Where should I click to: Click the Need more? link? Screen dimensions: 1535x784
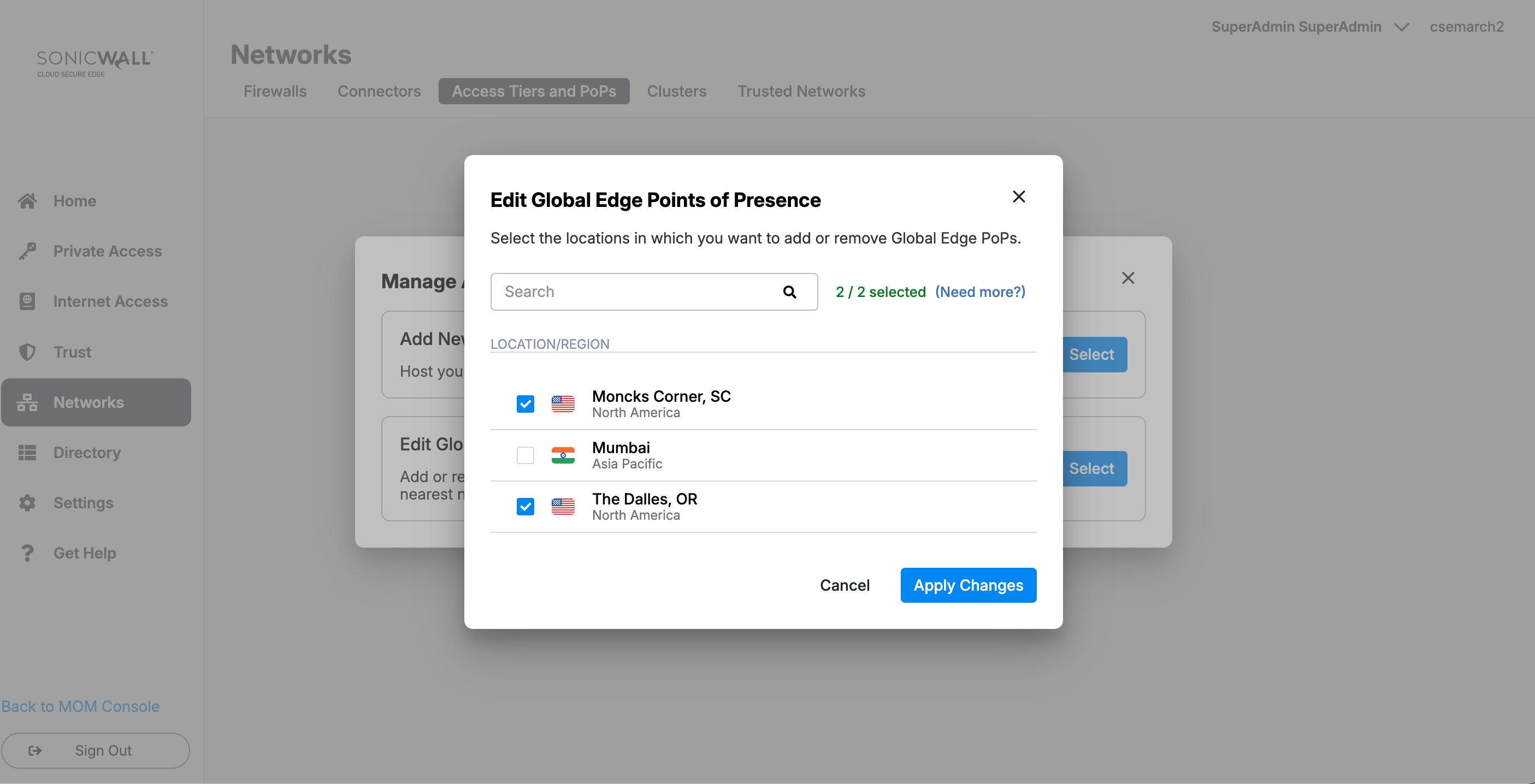tap(979, 292)
